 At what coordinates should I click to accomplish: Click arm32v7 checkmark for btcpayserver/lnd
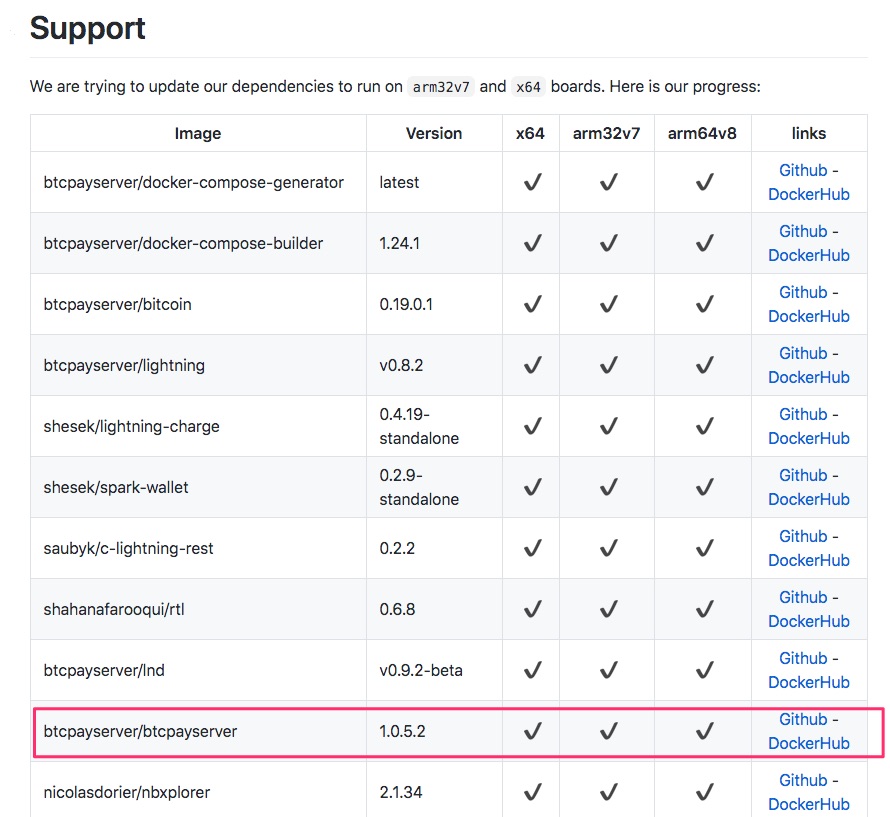608,671
